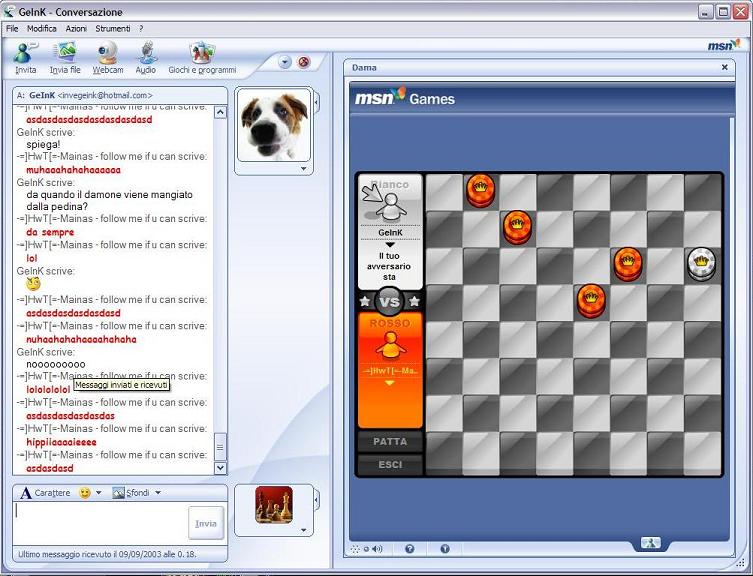Screen dimensions: 753x576
Task: Click the game sound speaker icon
Action: [377, 549]
